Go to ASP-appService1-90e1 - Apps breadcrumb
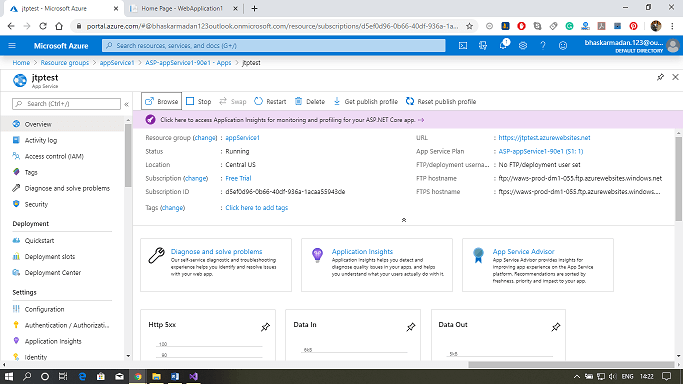This screenshot has height=384, width=683. 188,63
